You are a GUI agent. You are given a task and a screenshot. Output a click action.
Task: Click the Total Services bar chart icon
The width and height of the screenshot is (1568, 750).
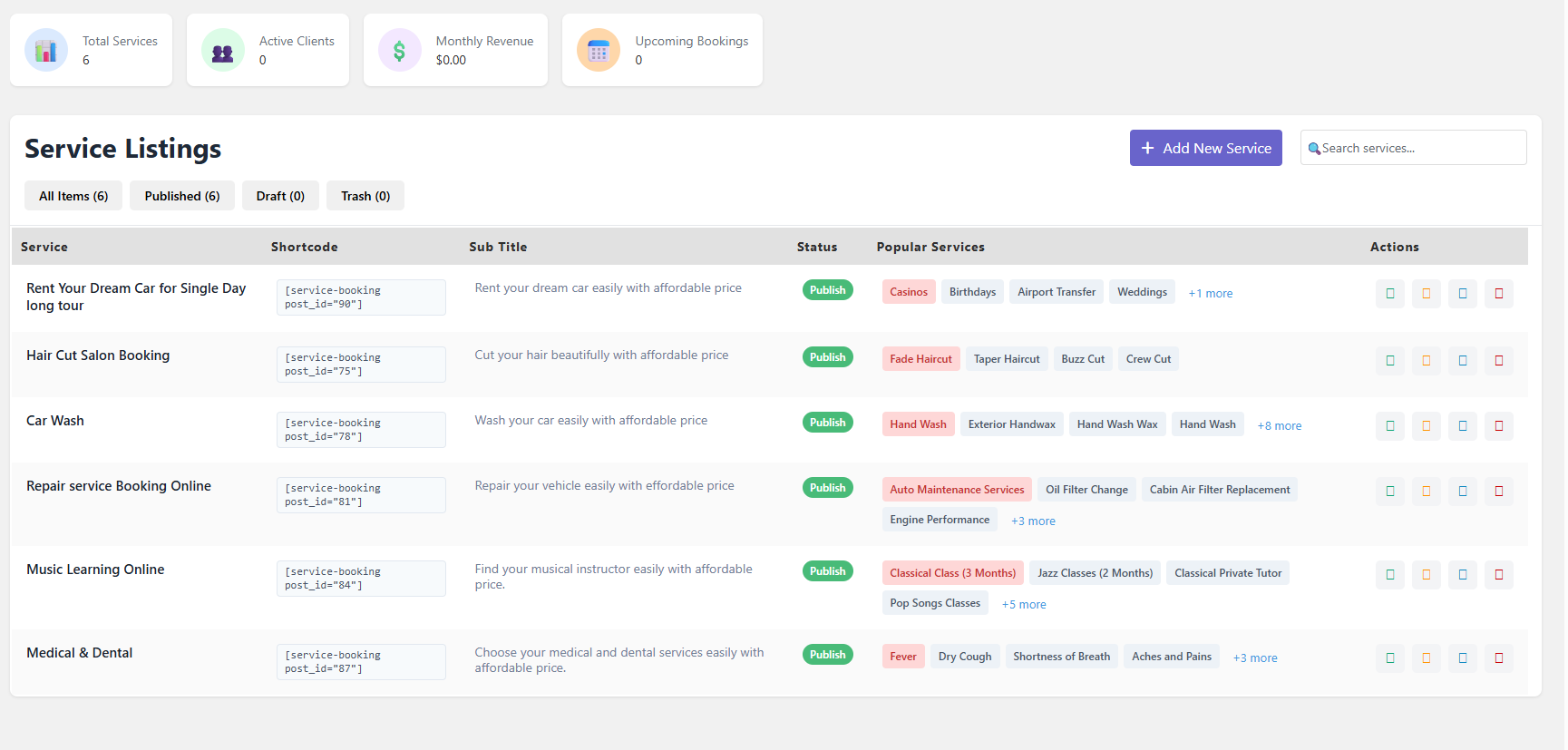click(45, 51)
